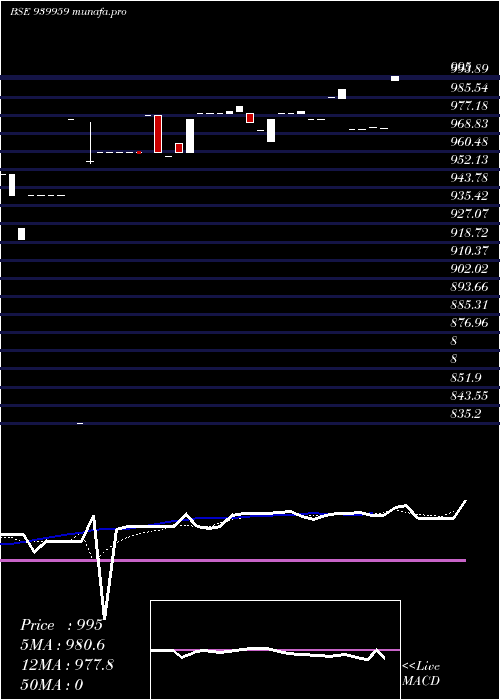Click inside the MACD mini chart box

tap(275, 650)
